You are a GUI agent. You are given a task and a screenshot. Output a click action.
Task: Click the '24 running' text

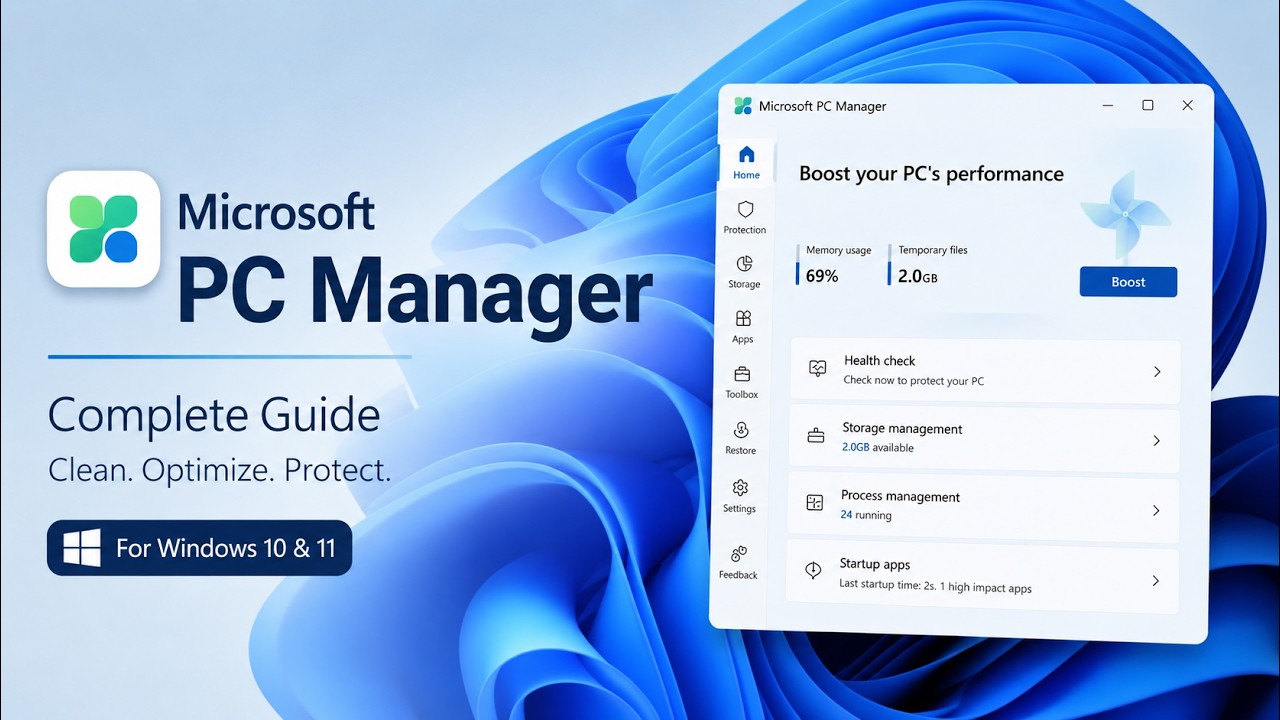tap(866, 515)
